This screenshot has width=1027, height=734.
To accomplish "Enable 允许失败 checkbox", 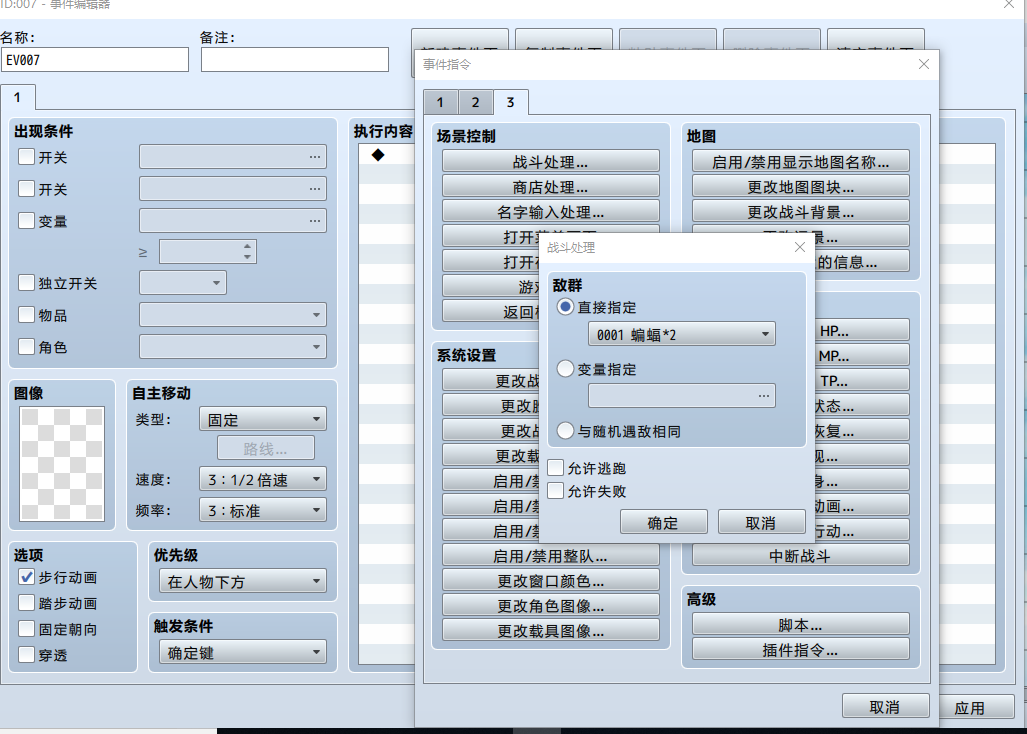I will (x=555, y=490).
